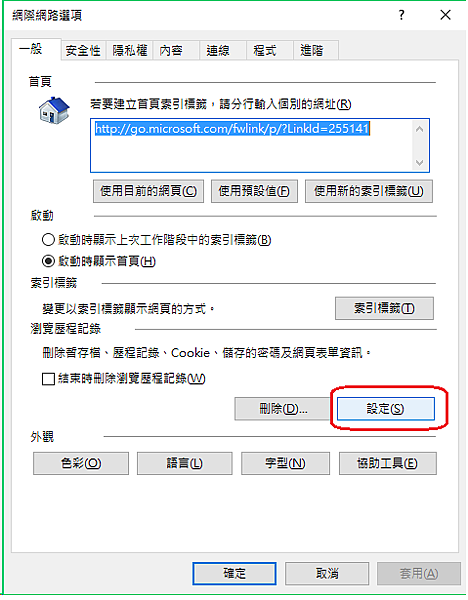The image size is (468, 600).
Task: Click the question mark help icon
Action: [x=401, y=15]
